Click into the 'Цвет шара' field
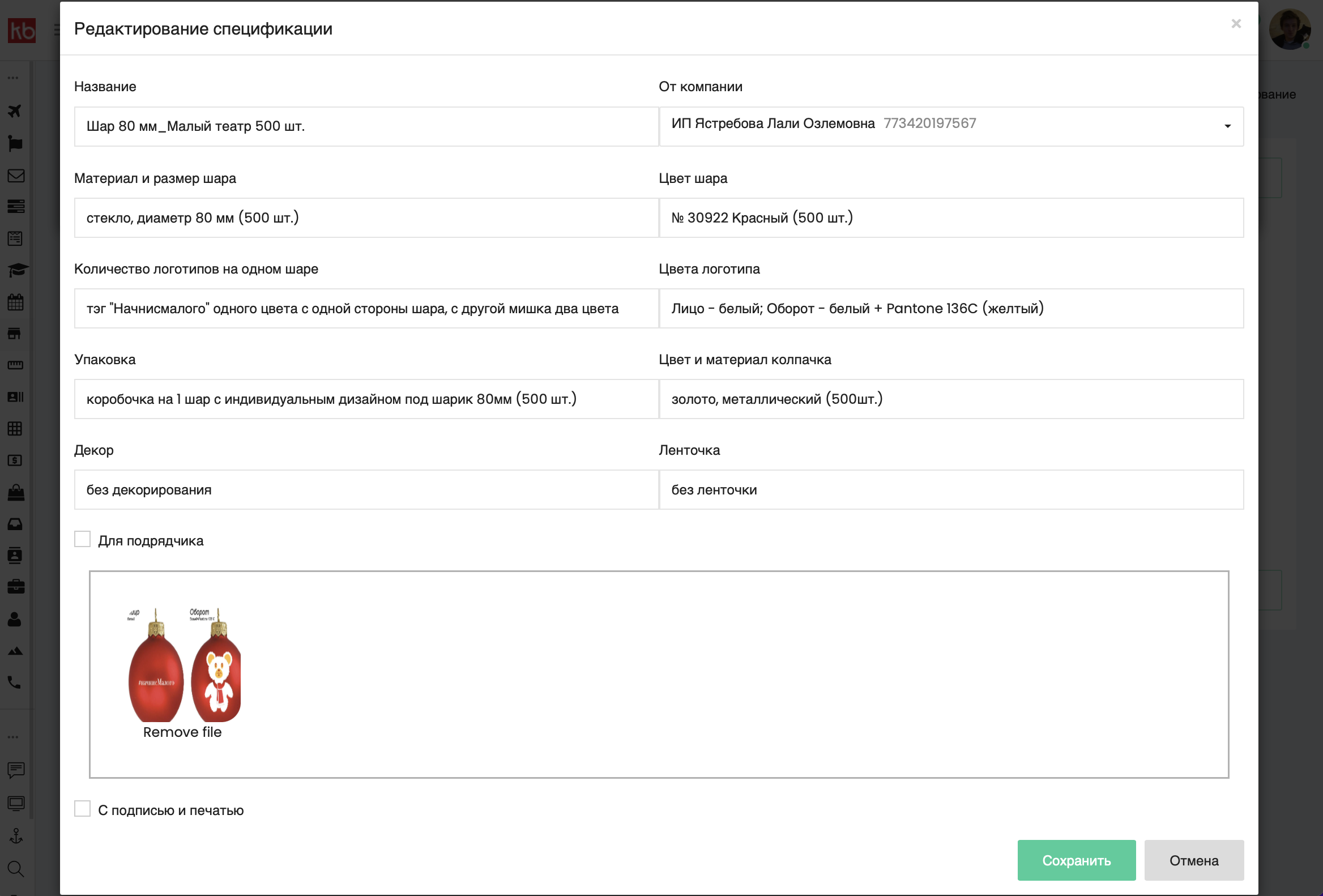 click(x=951, y=217)
